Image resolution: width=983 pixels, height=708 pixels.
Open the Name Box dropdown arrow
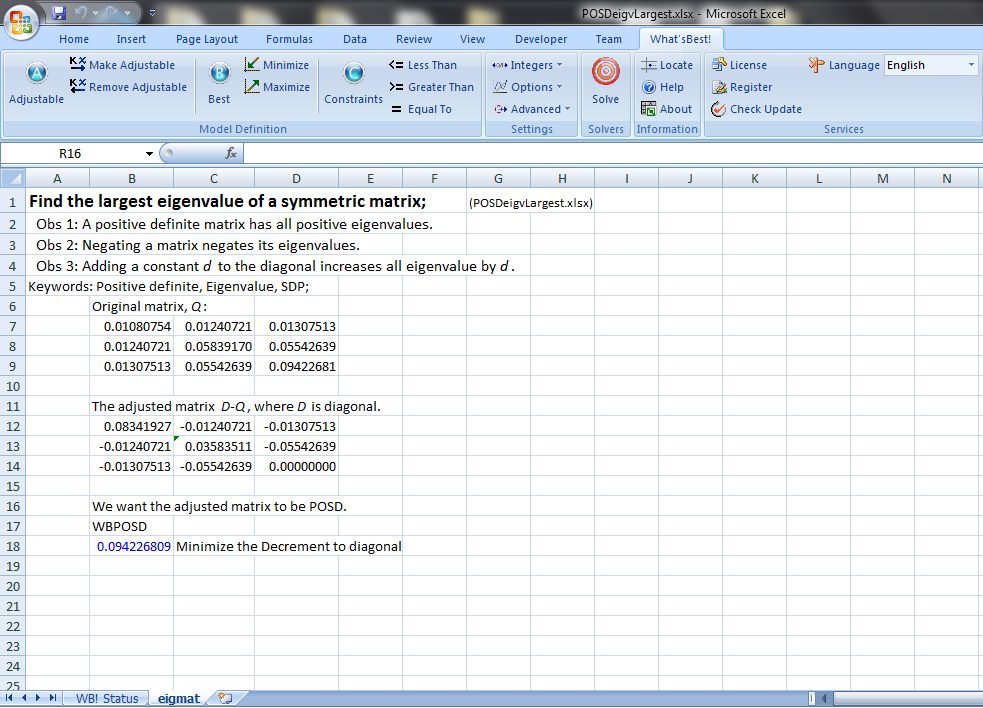point(150,154)
